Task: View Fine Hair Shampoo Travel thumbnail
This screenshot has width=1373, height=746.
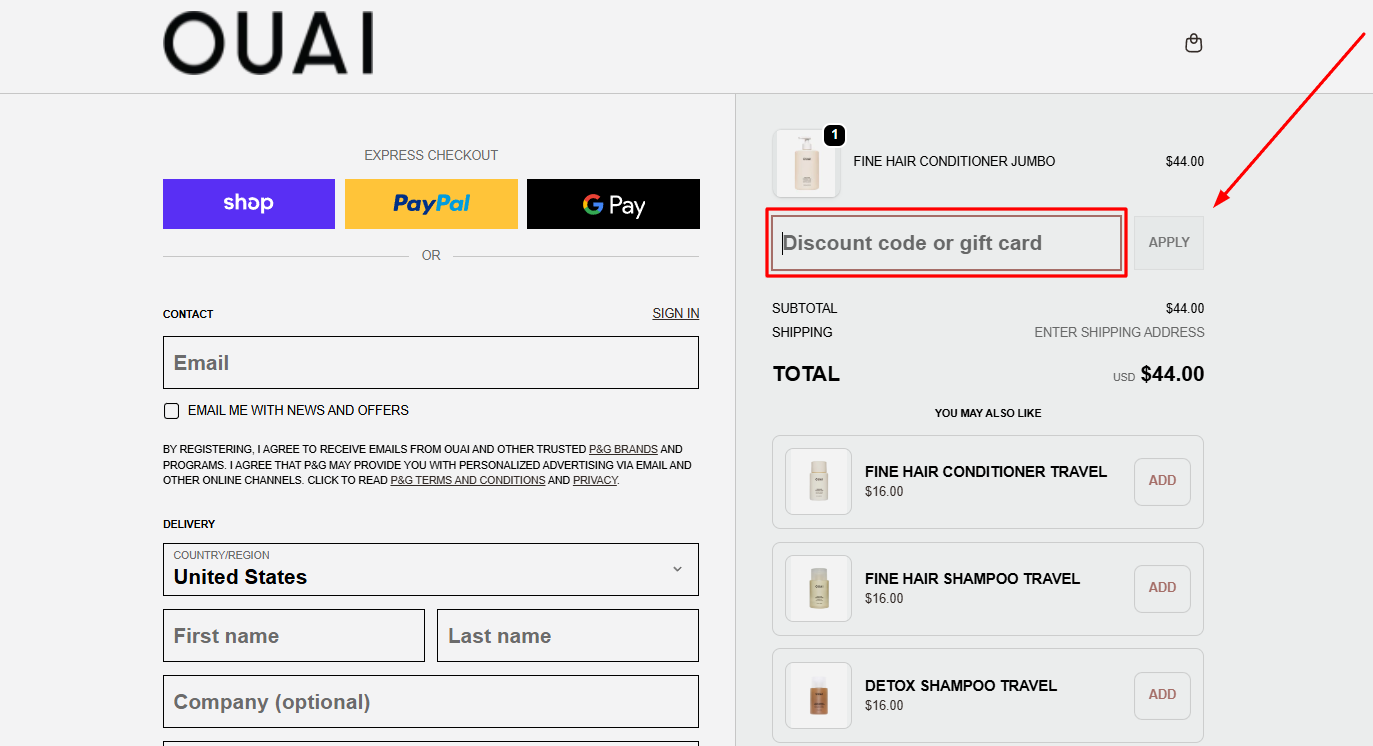Action: 818,588
